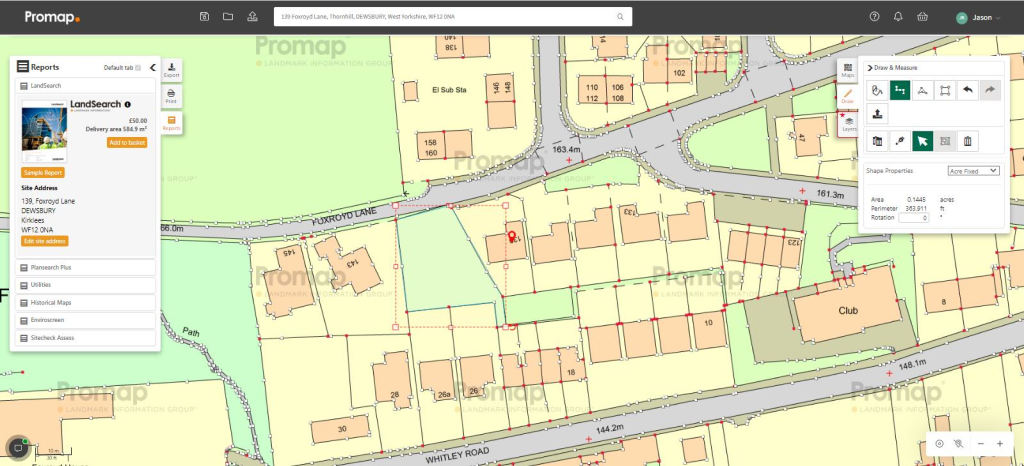Click the Promap logo
Image resolution: width=1024 pixels, height=466 pixels.
click(x=52, y=18)
